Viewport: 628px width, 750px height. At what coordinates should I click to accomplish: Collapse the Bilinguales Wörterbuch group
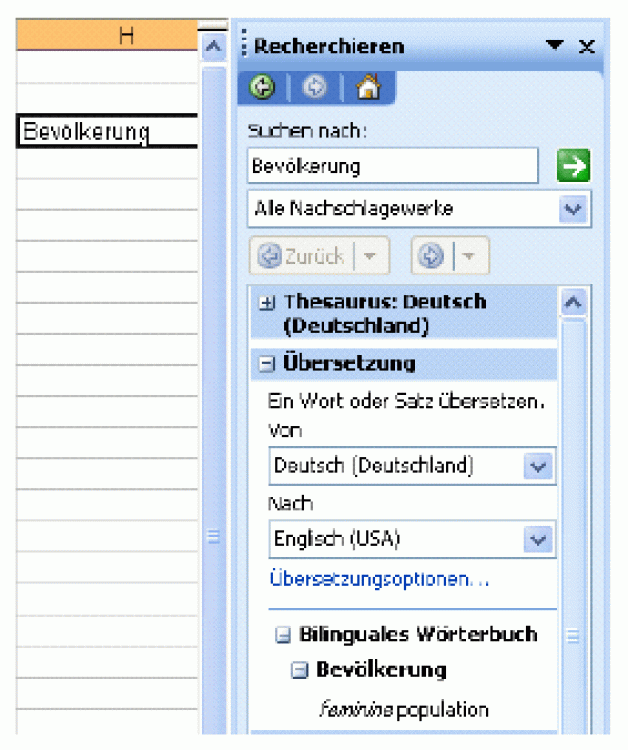[x=283, y=635]
